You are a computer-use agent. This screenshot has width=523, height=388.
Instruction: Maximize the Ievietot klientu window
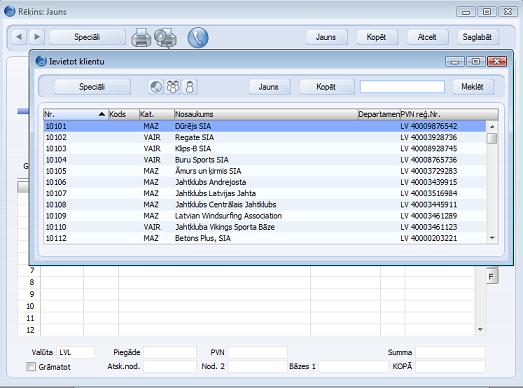(x=476, y=62)
